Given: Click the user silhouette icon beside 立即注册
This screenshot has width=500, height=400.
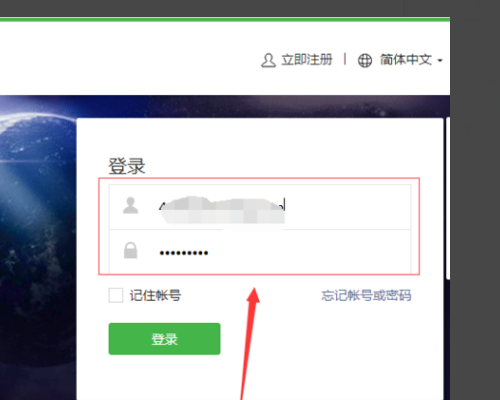Looking at the screenshot, I should click(268, 60).
